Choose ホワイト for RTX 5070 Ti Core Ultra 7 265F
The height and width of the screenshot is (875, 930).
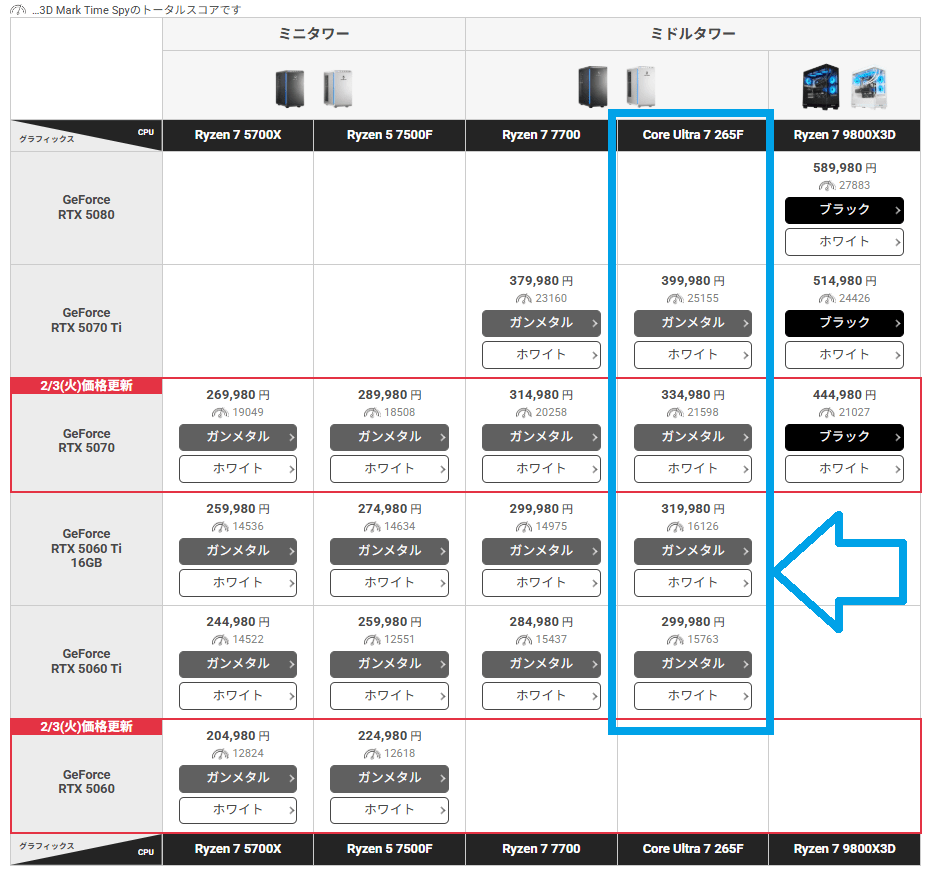pyautogui.click(x=692, y=354)
